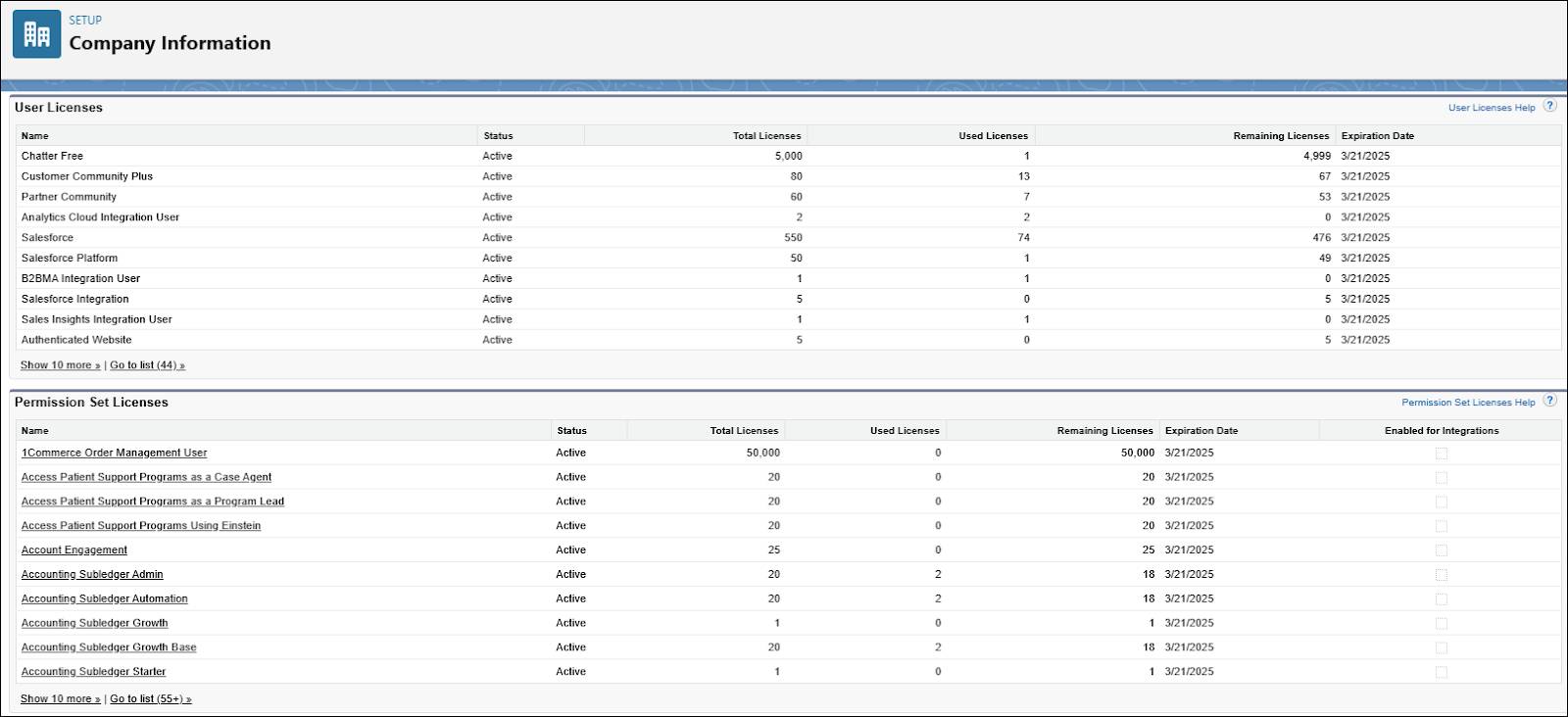This screenshot has width=1568, height=717.
Task: Click the Enabled for Integrations column header
Action: pos(1442,431)
